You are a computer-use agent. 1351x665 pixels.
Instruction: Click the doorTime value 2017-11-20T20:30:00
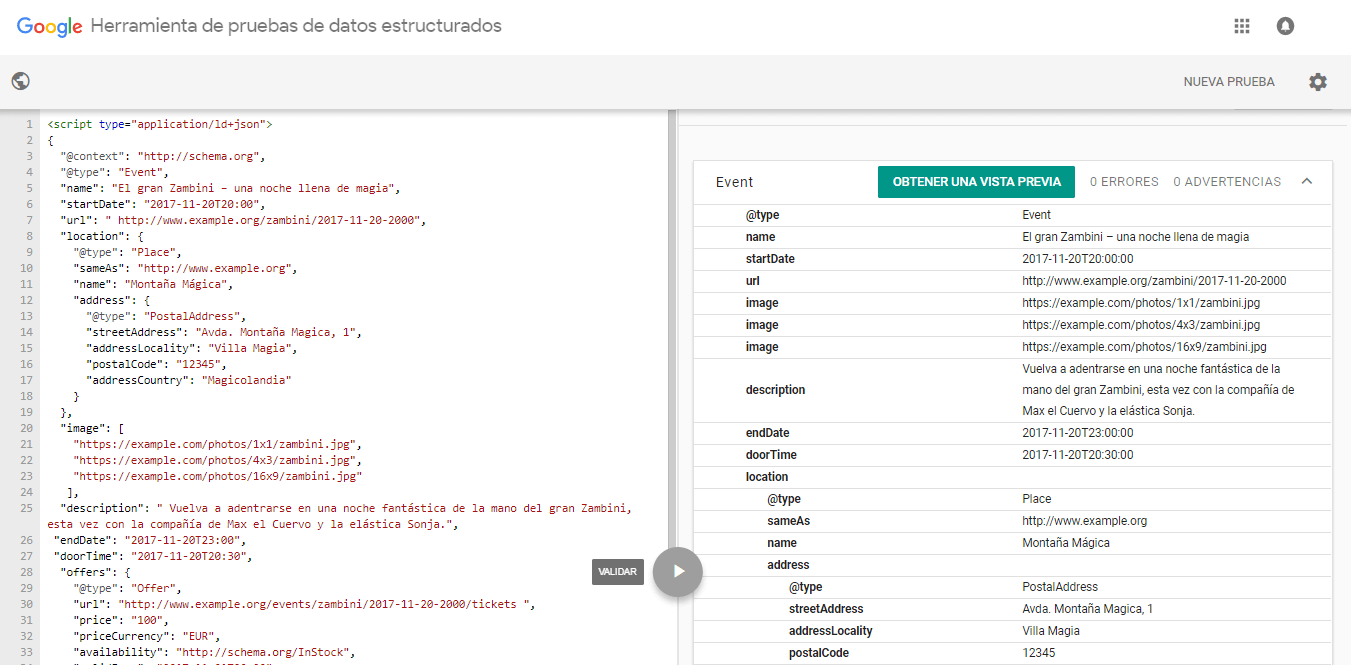coord(1078,455)
